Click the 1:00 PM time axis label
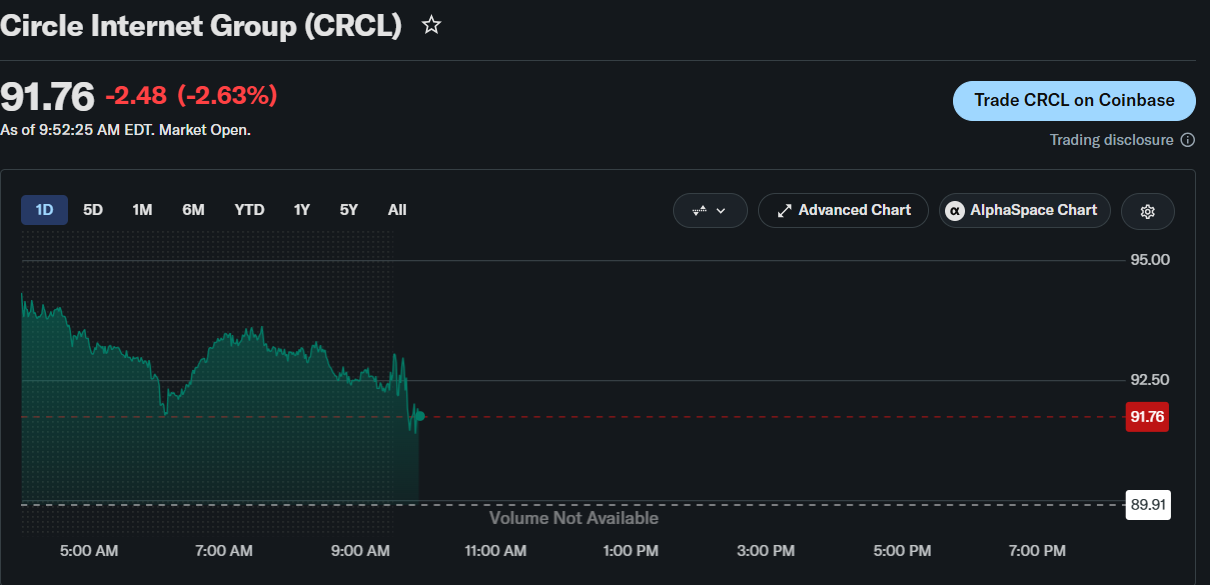 631,551
